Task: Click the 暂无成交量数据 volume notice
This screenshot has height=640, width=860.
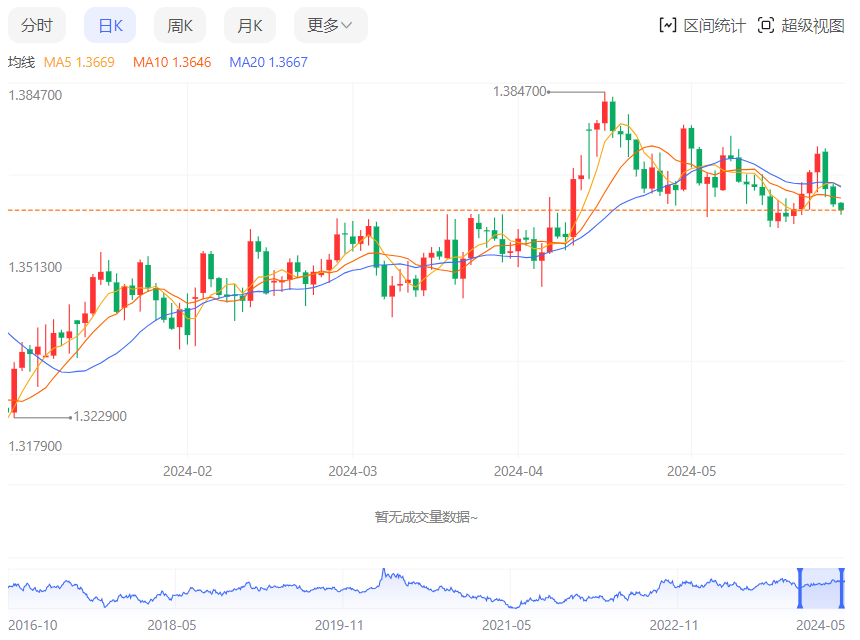Action: pos(426,517)
